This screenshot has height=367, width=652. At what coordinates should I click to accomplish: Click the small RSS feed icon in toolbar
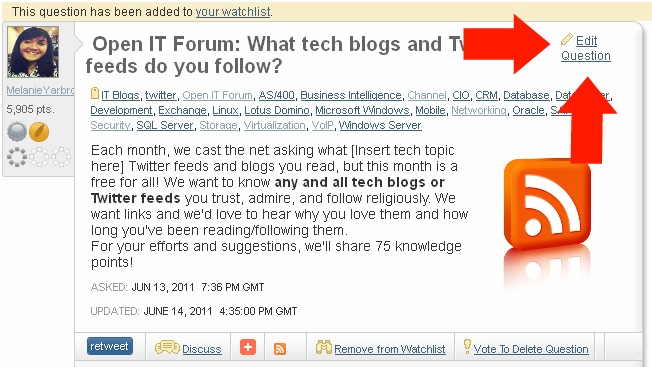click(x=280, y=349)
